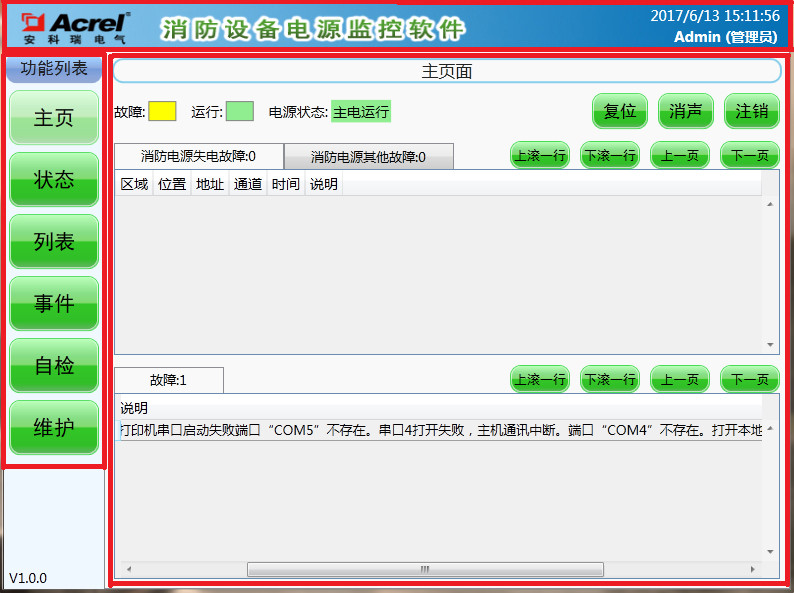Click the 时间 column header
This screenshot has width=794, height=593.
pos(285,184)
